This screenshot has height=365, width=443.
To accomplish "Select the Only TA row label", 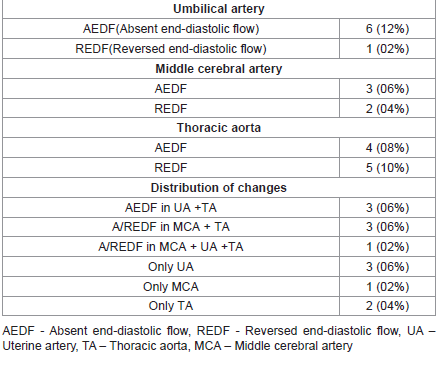I will coord(171,306).
